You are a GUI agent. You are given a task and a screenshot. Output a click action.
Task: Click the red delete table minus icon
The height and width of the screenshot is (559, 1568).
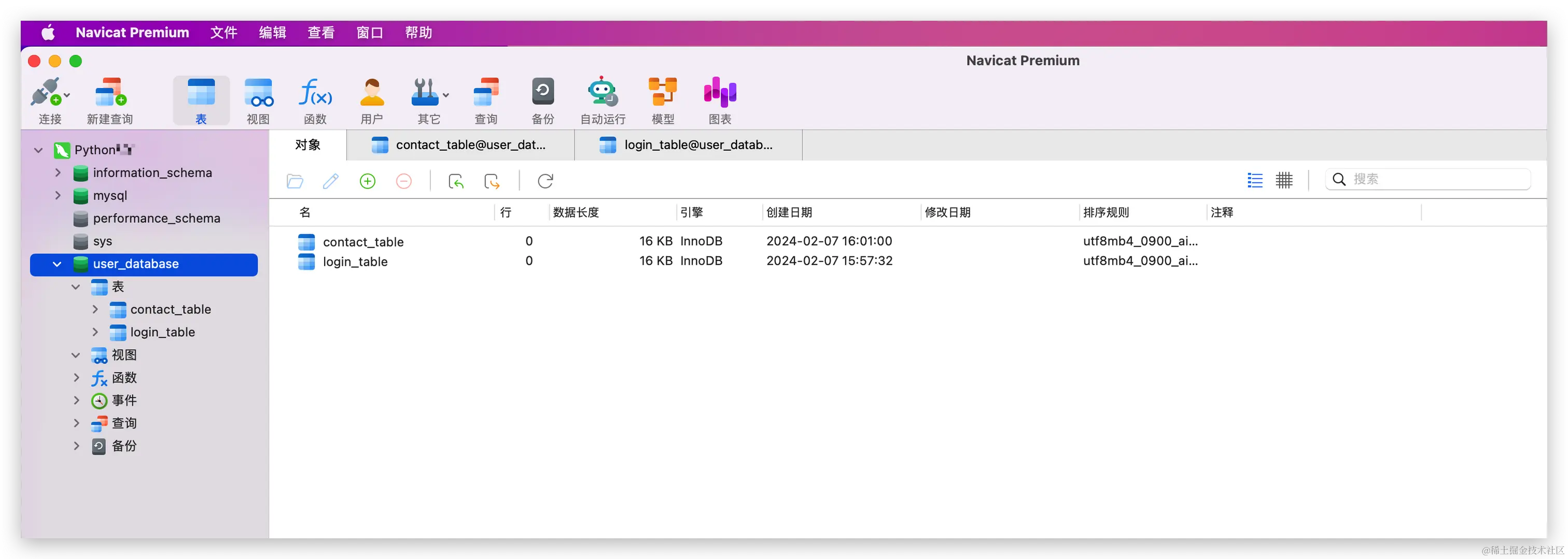coord(403,181)
